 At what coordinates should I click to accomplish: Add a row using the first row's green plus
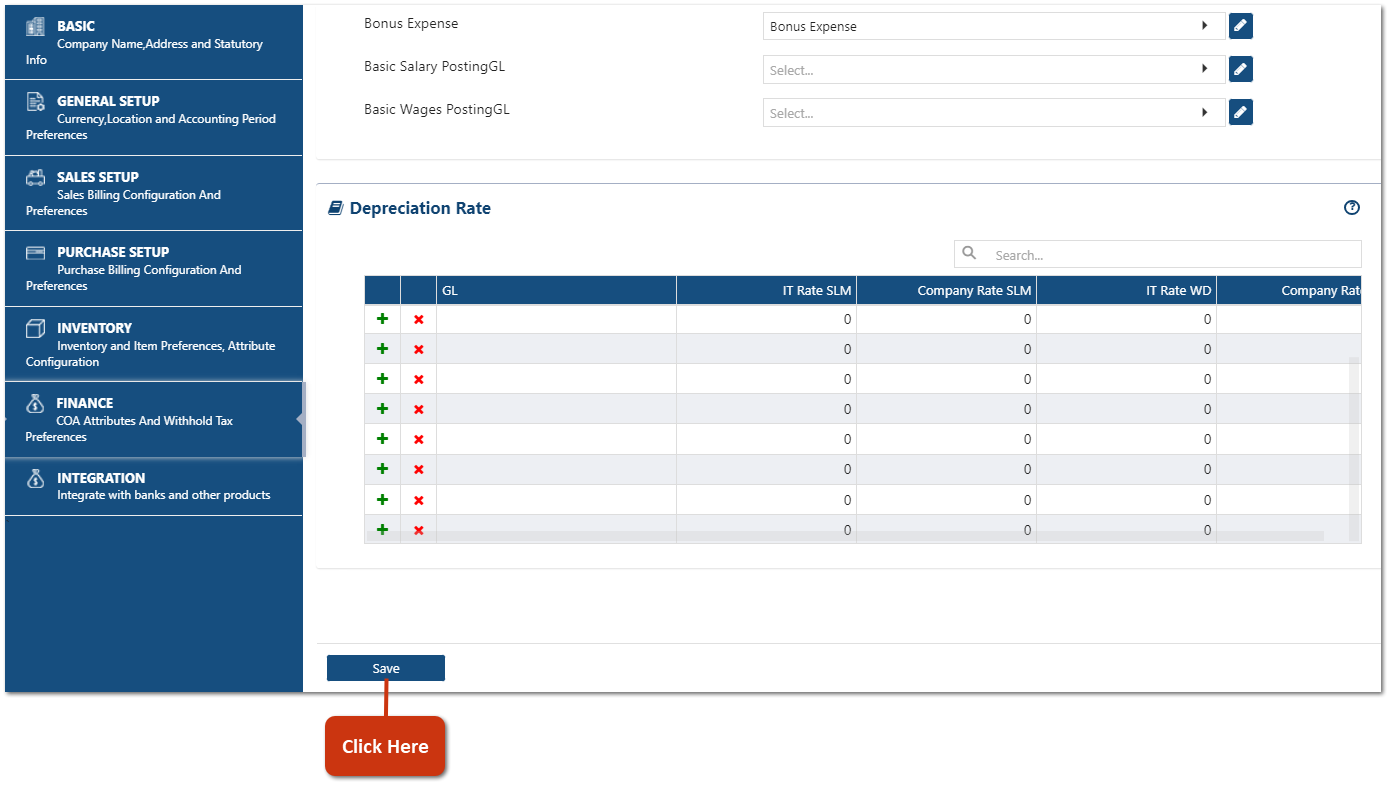(x=382, y=319)
